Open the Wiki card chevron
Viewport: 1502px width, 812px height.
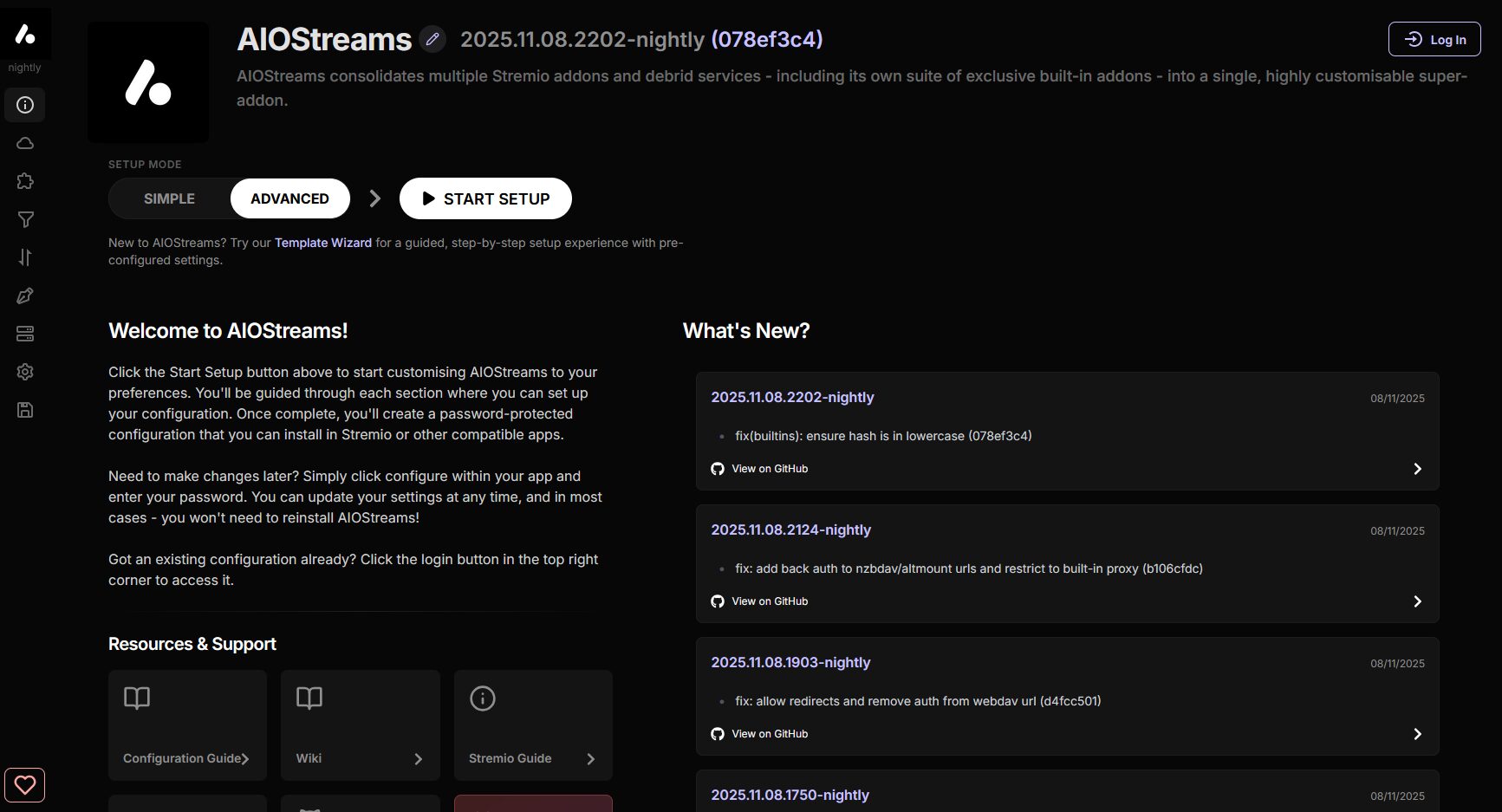(x=419, y=758)
